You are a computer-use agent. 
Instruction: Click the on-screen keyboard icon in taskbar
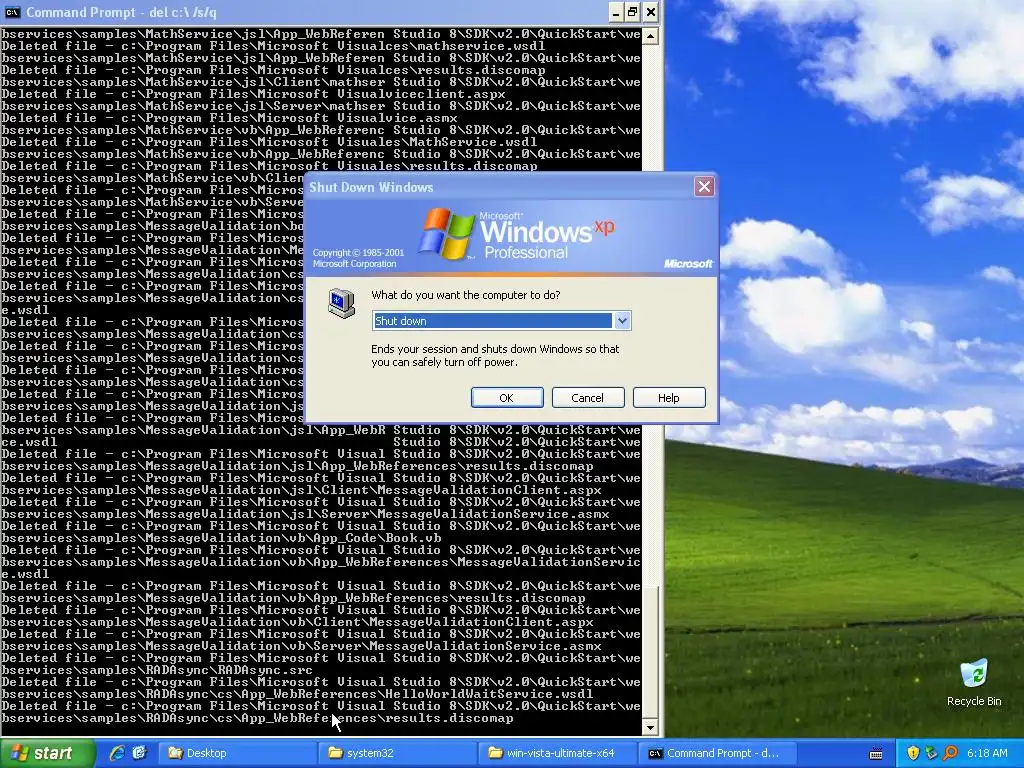tap(876, 754)
